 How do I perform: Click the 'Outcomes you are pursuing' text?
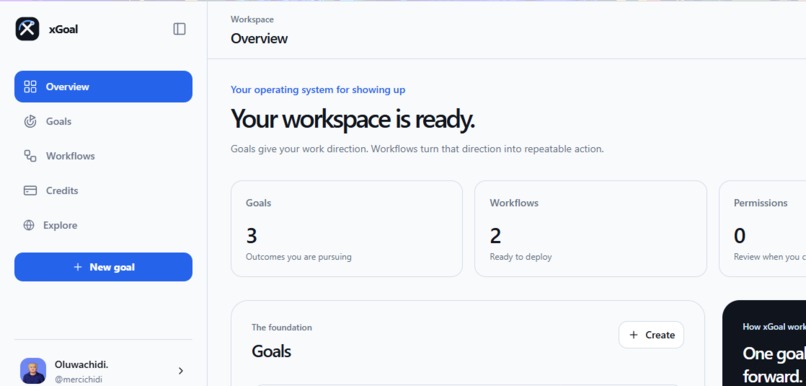[299, 256]
